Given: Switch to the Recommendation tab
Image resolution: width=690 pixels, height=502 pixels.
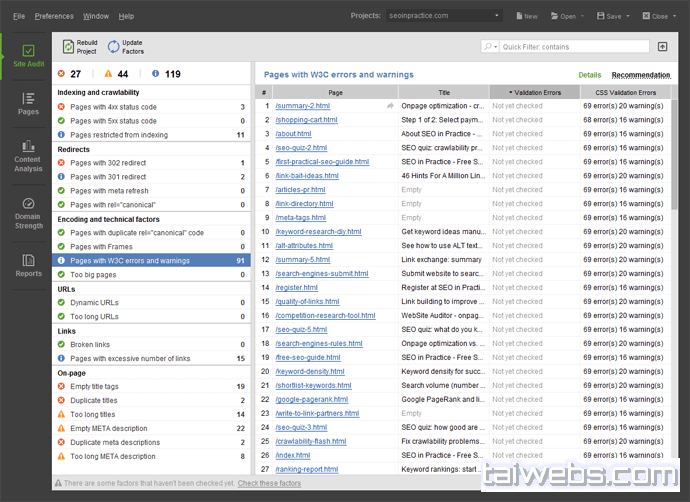Looking at the screenshot, I should (x=641, y=75).
